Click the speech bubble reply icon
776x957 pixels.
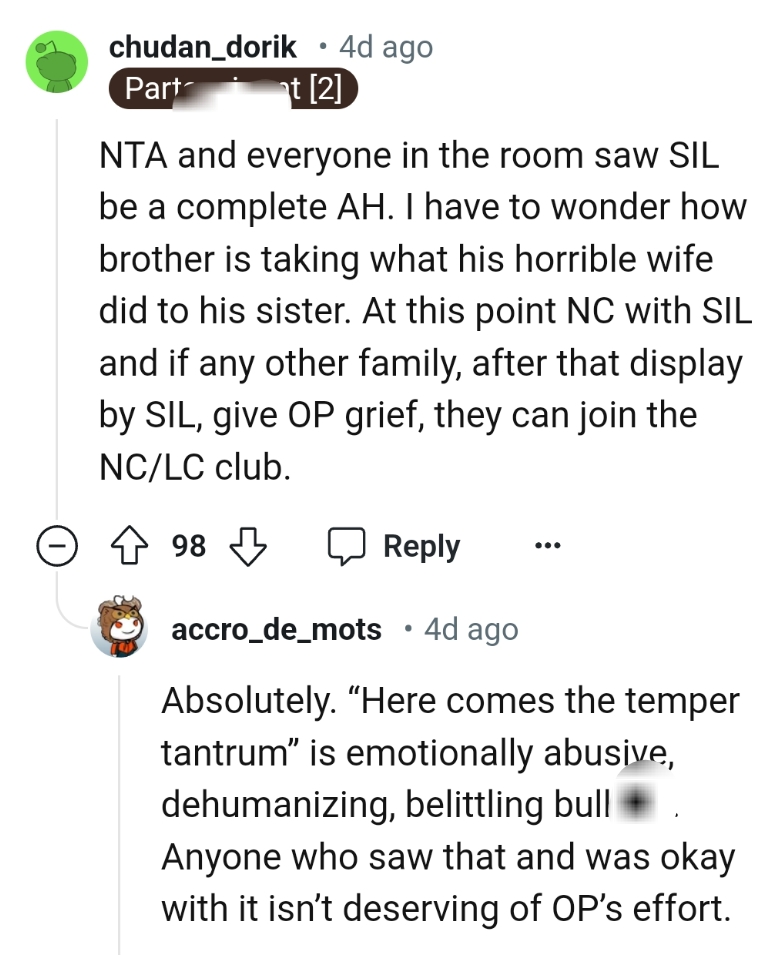[346, 546]
